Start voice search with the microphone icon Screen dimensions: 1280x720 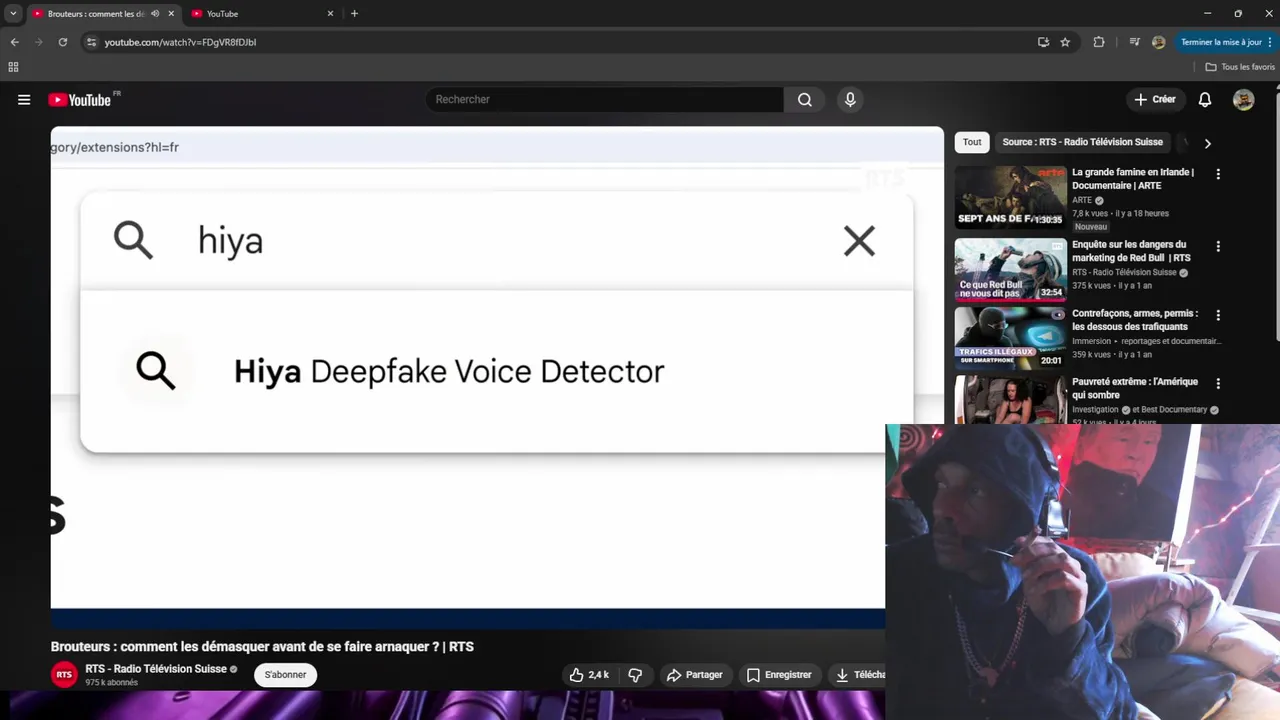[850, 100]
